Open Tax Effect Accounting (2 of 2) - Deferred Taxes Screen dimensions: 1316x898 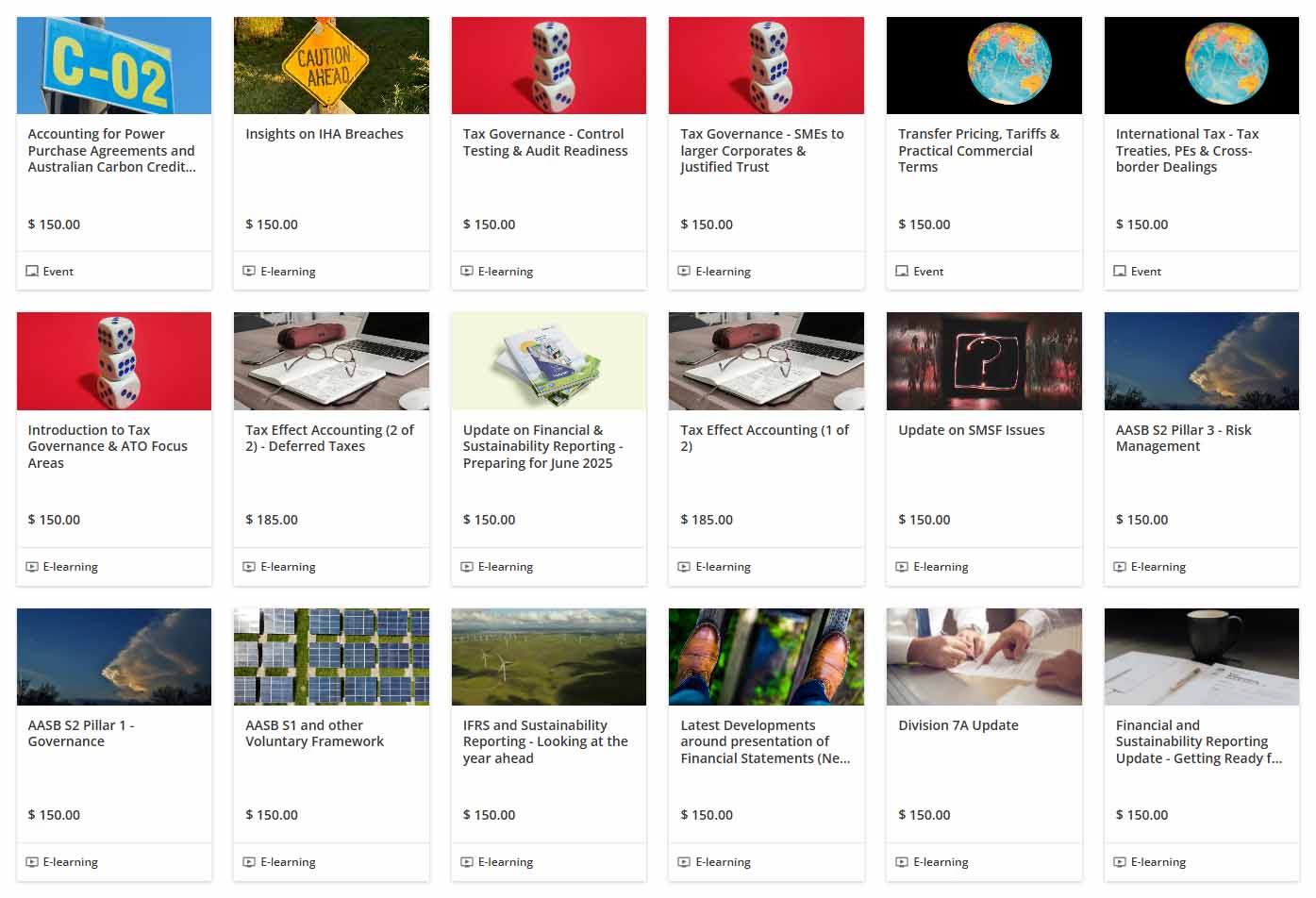point(329,438)
